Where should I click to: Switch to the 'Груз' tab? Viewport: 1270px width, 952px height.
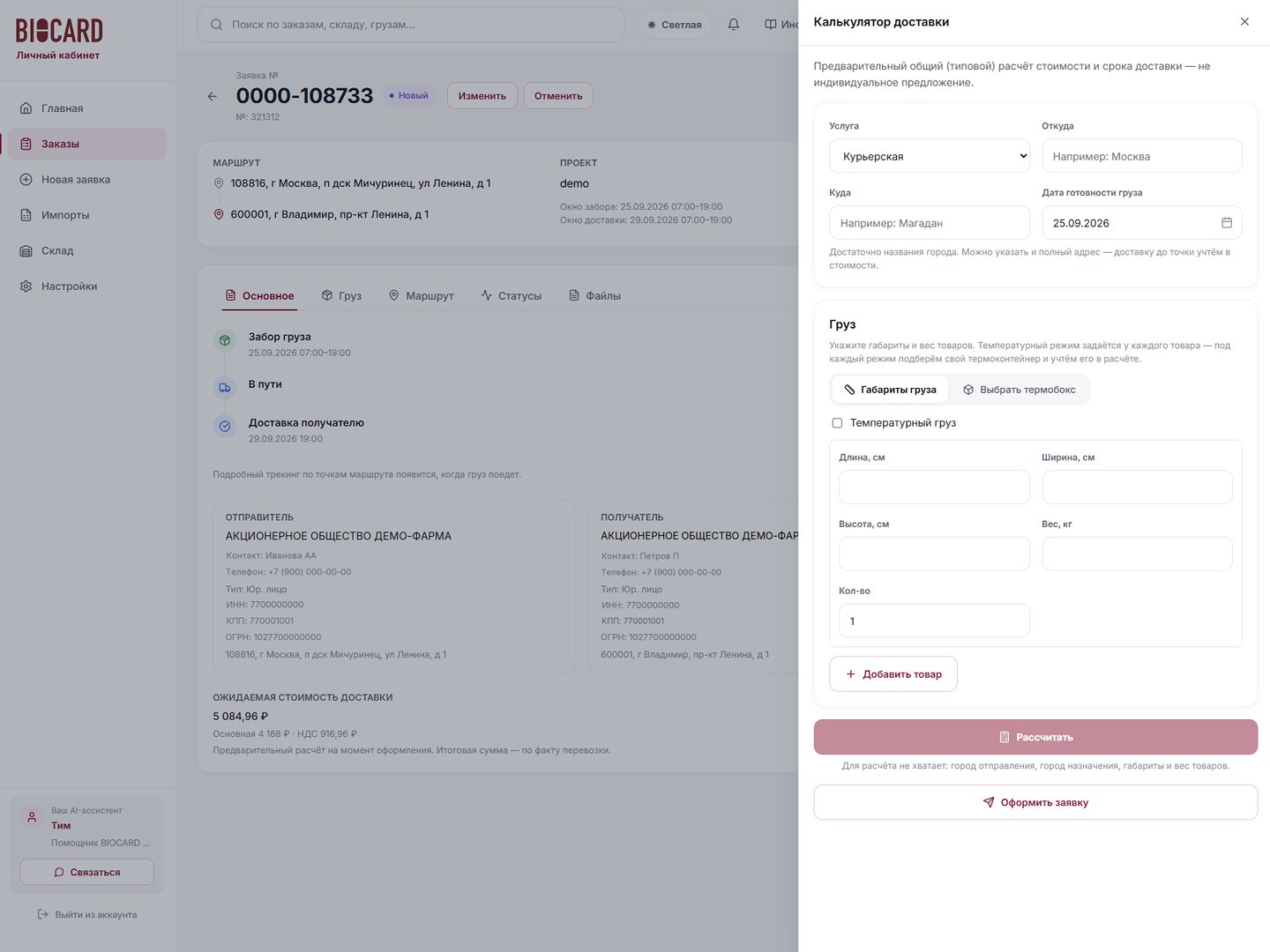341,296
